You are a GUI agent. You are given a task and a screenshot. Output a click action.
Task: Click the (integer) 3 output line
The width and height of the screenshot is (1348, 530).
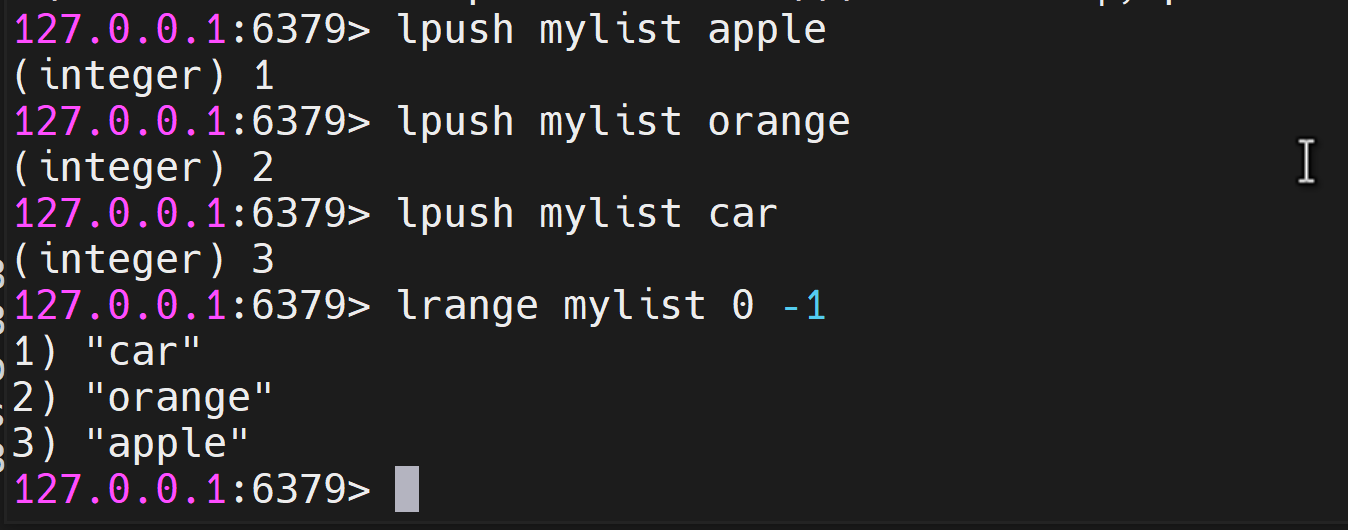click(x=144, y=260)
